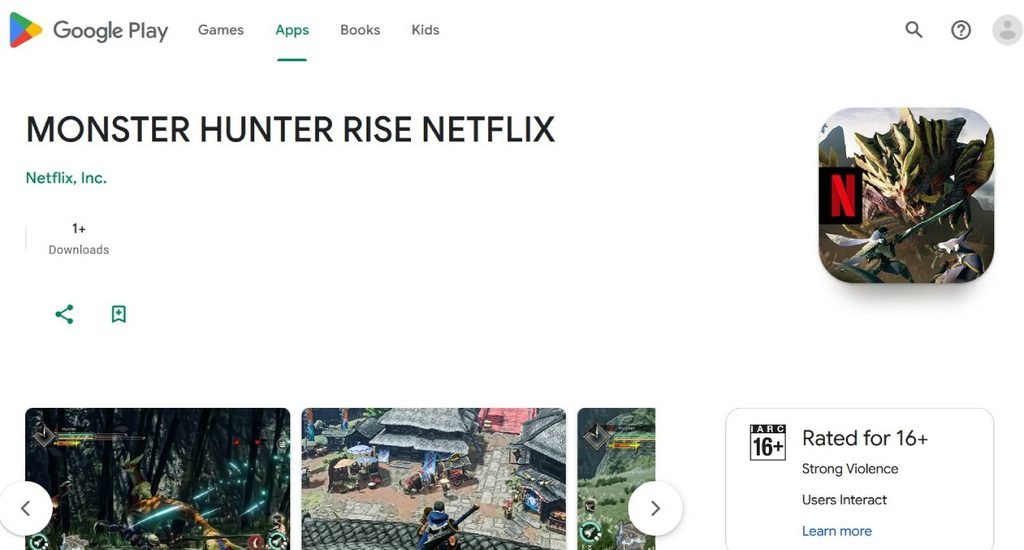Open the account avatar menu

[x=1008, y=29]
